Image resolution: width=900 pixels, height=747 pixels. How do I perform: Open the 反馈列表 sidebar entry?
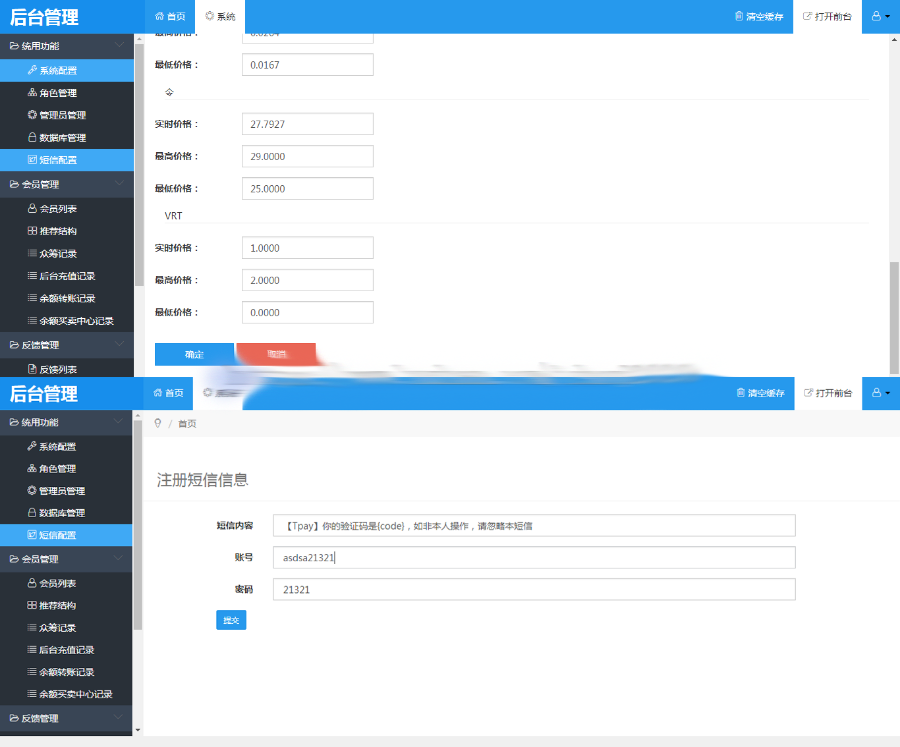click(x=67, y=369)
